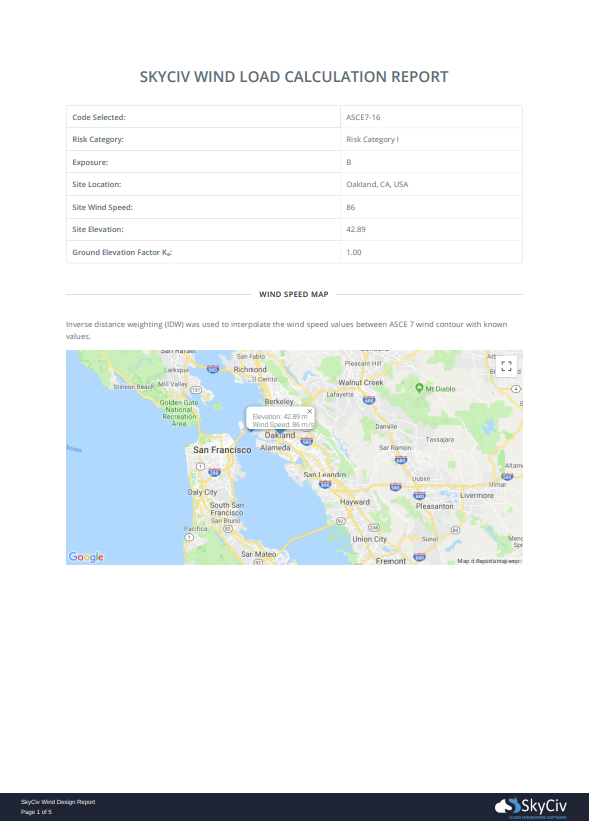Click 'Hayward' label on map
This screenshot has height=821, width=589.
(355, 502)
